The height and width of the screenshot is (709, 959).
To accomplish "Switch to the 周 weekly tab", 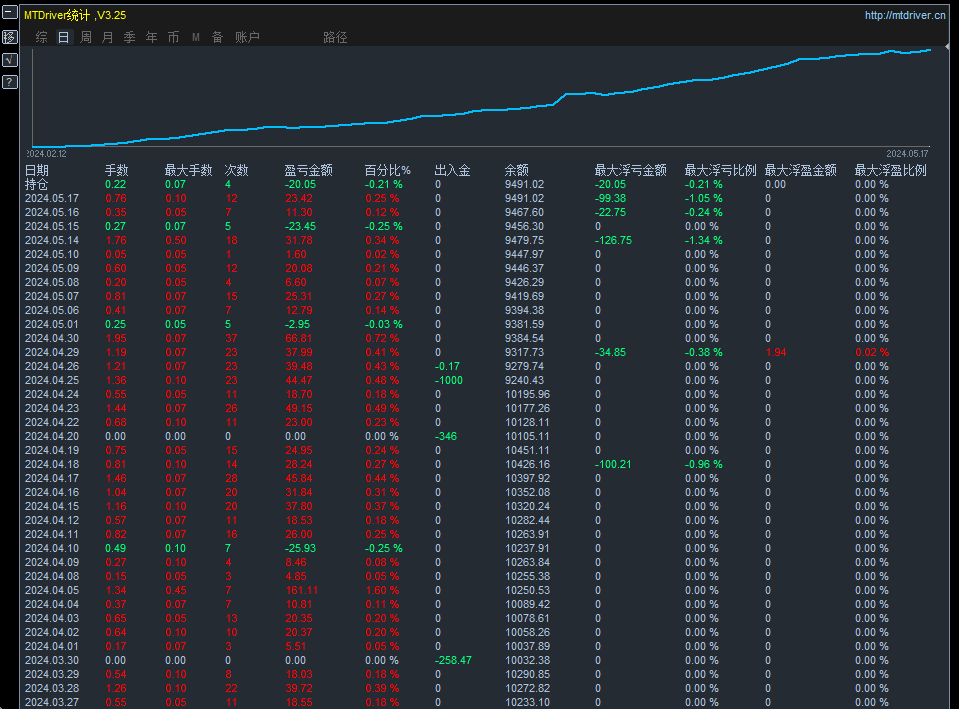I will [86, 37].
